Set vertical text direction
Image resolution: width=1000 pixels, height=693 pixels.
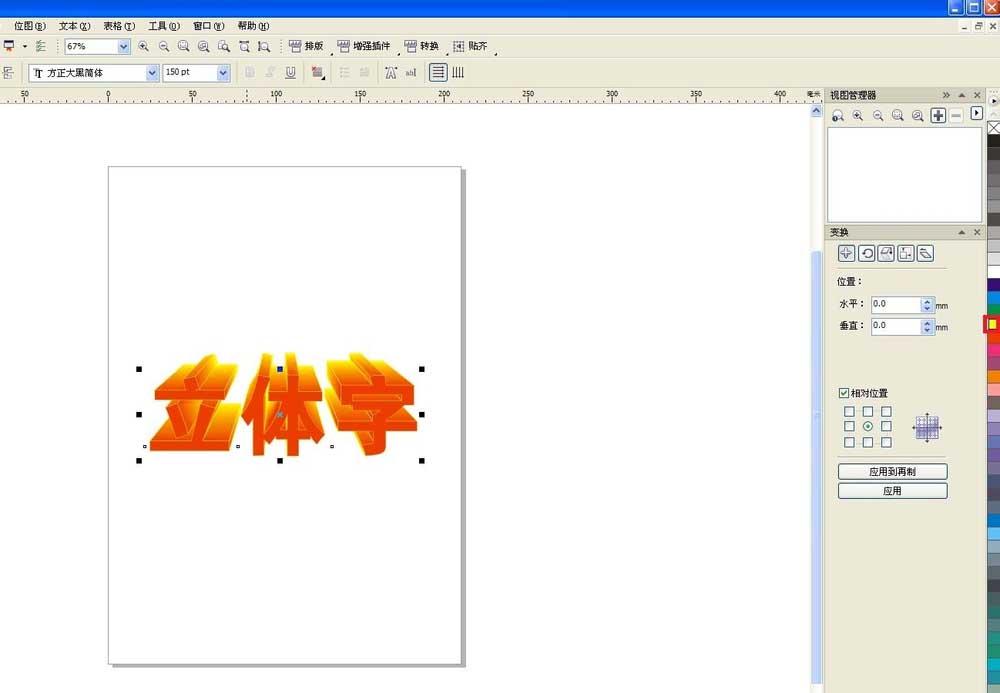click(x=458, y=73)
